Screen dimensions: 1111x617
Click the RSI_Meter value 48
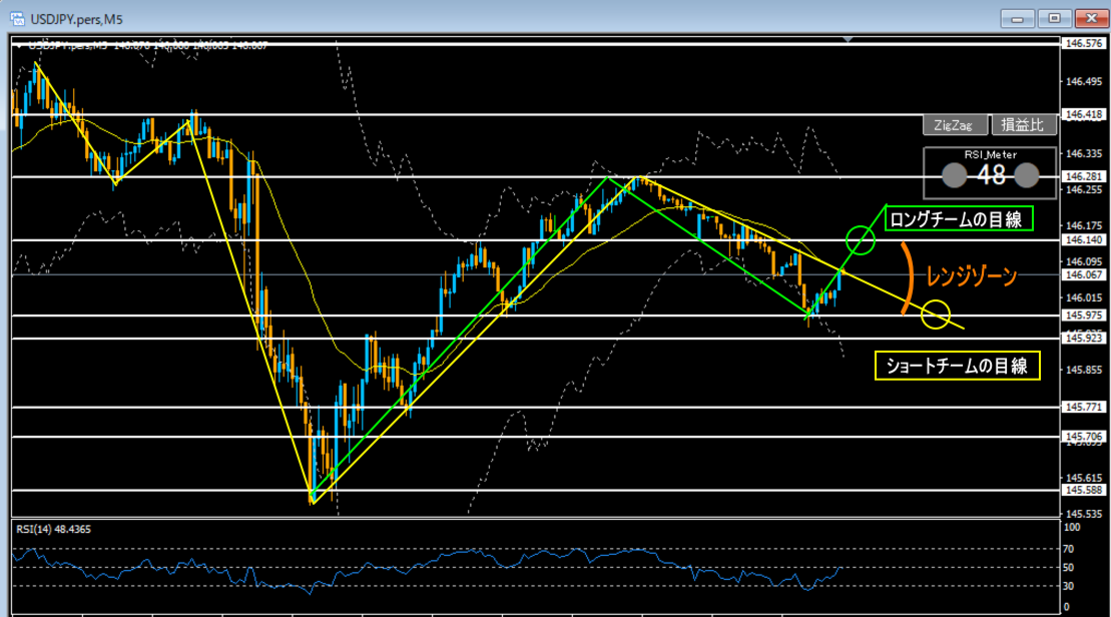pyautogui.click(x=990, y=177)
